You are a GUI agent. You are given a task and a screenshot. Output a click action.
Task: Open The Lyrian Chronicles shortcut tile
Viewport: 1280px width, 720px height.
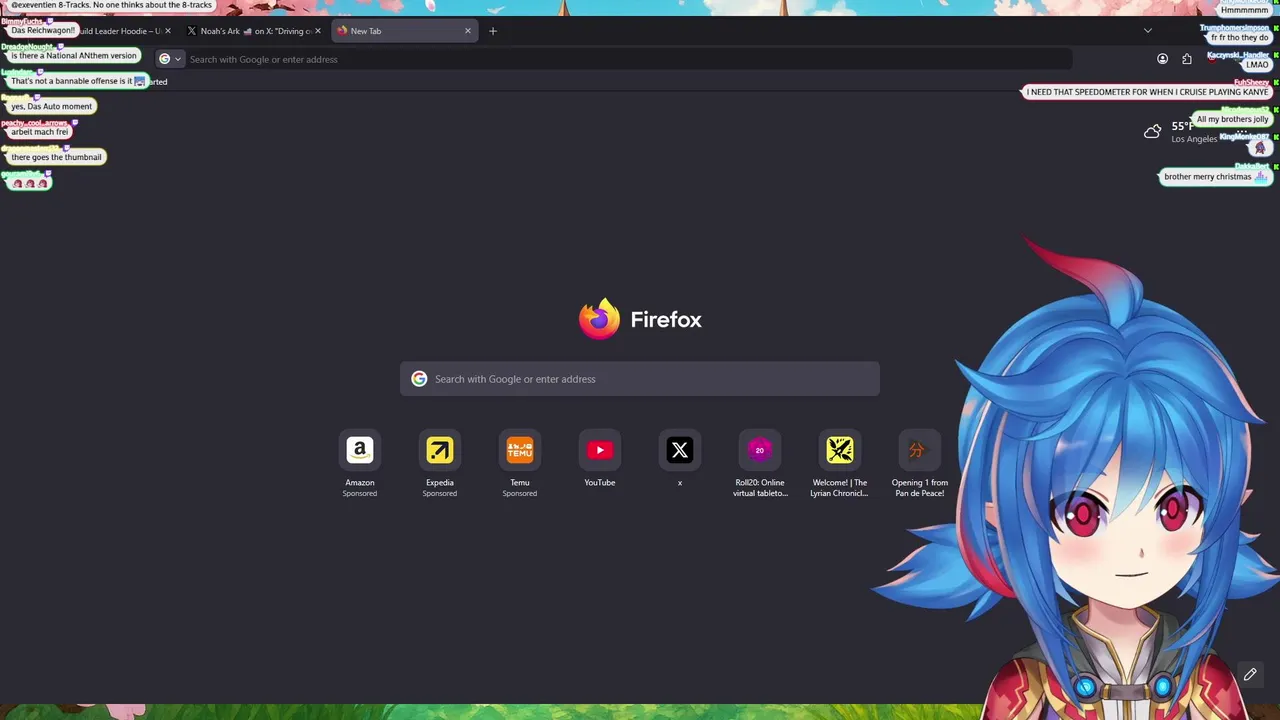(840, 451)
